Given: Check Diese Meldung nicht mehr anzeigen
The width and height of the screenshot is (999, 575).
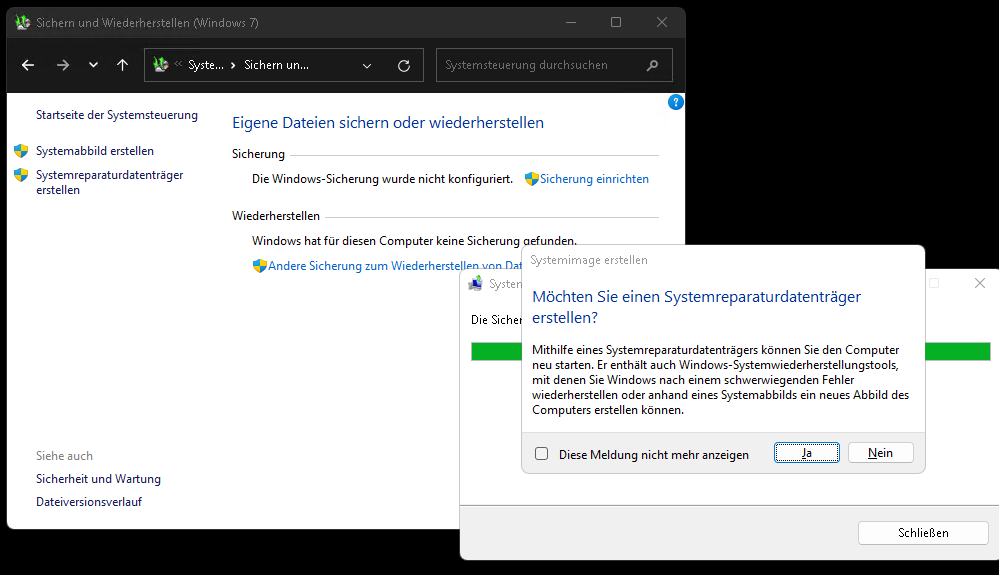Looking at the screenshot, I should (x=542, y=453).
